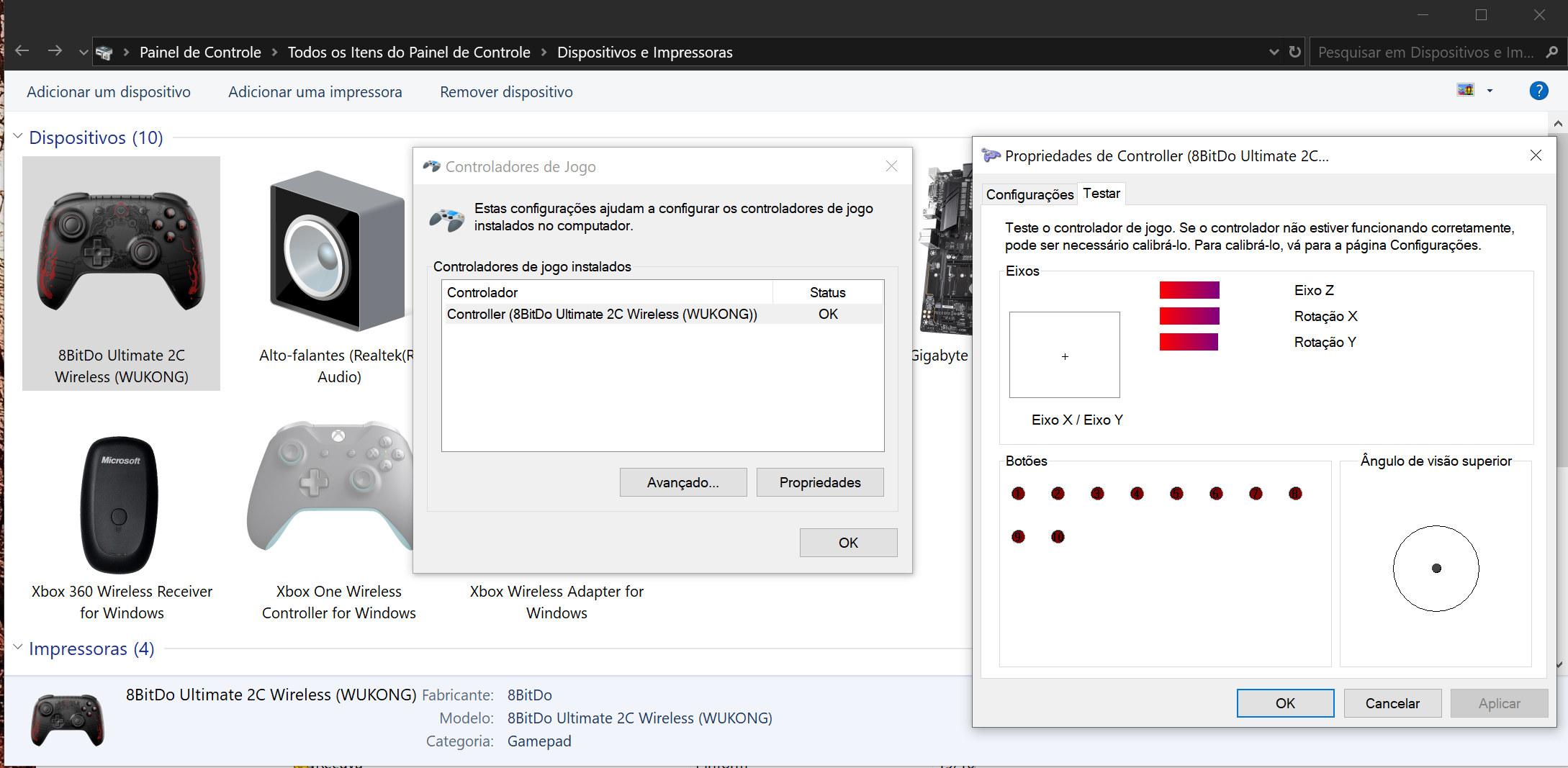Select the Xbox One Wireless Controller device
This screenshot has width=1568, height=768.
click(x=330, y=487)
